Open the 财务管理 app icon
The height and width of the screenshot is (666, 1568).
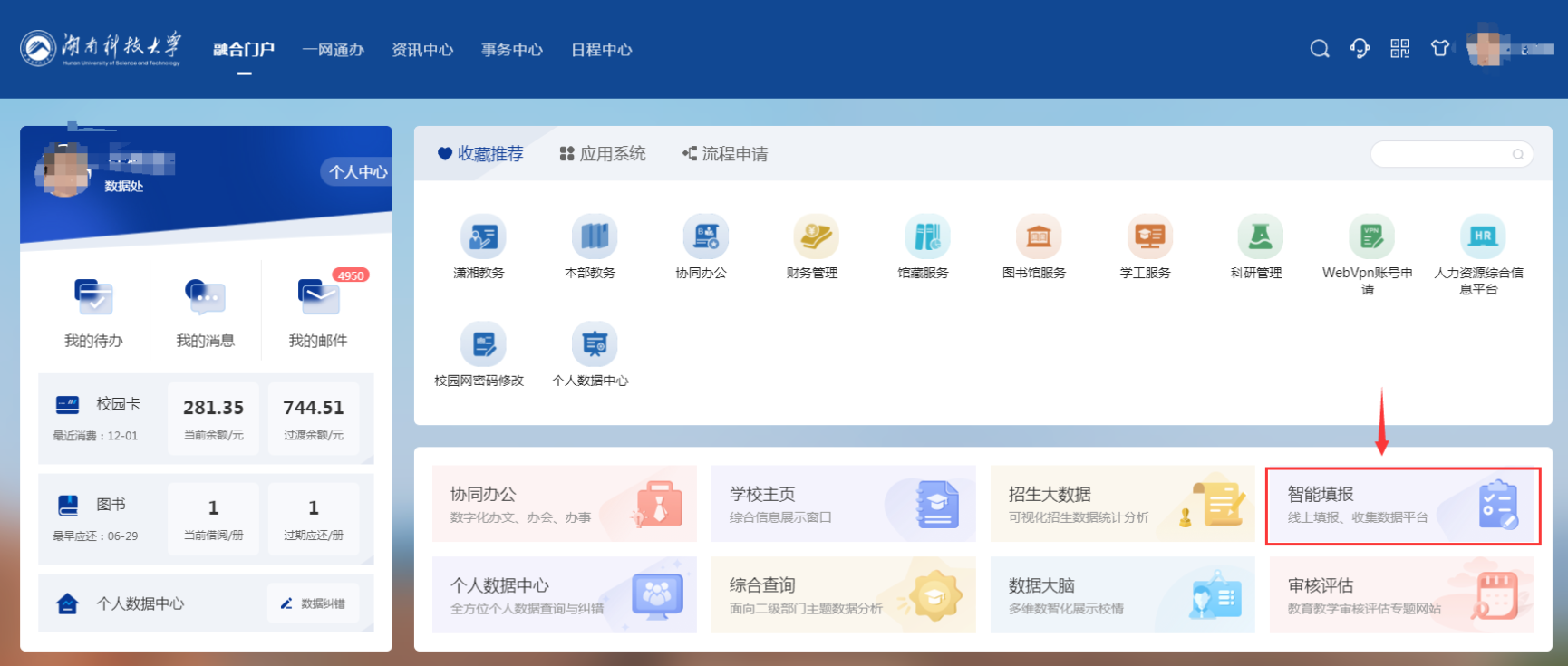pos(815,237)
